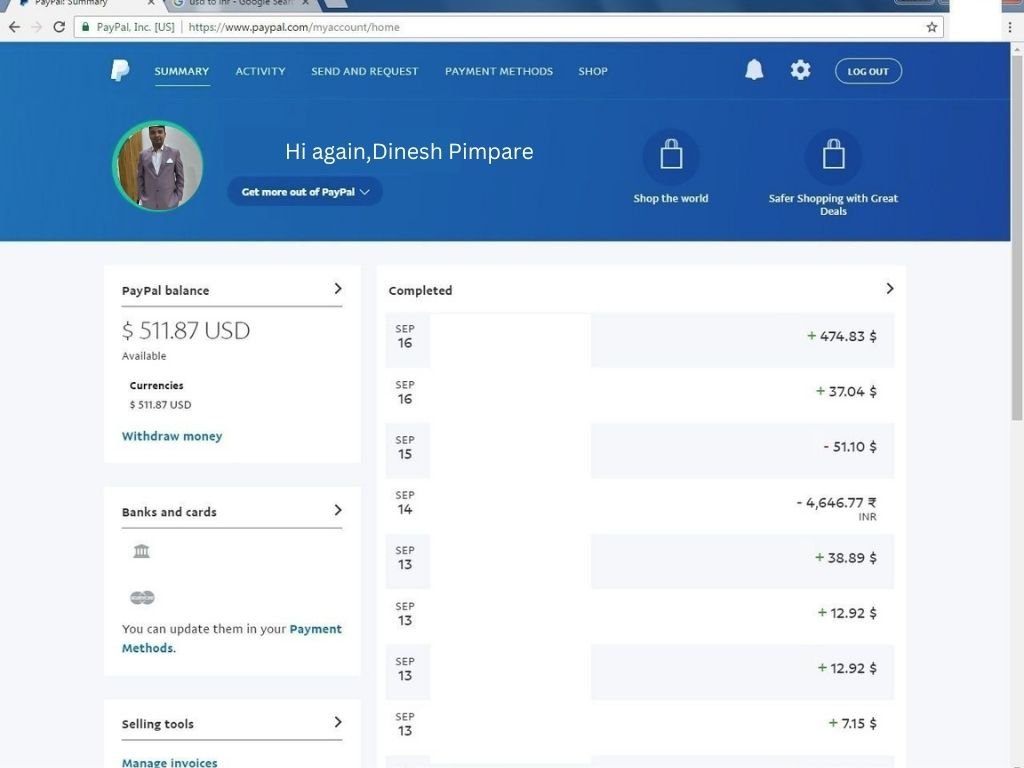
Task: Go forward with browser forward arrow
Action: tap(37, 27)
